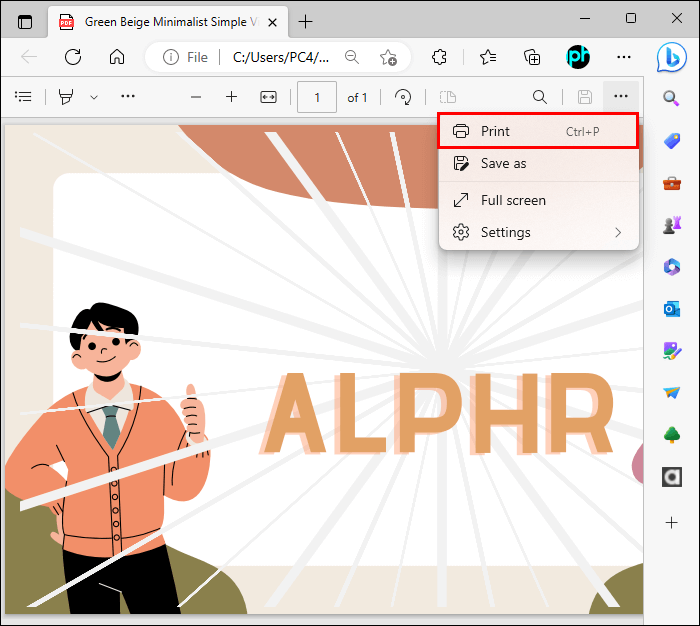View site information for the file
This screenshot has width=700, height=626.
171,57
